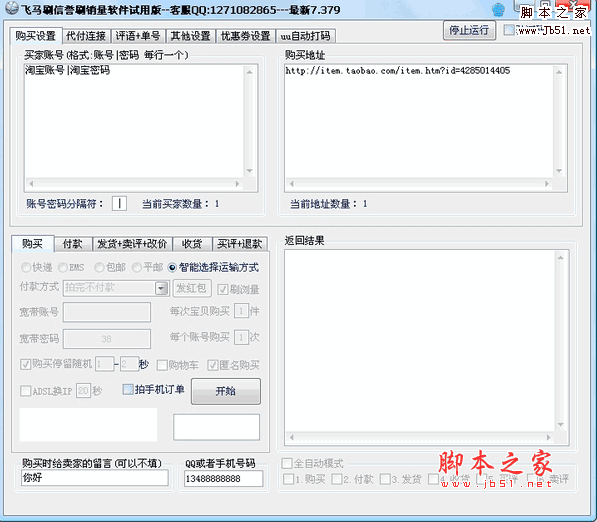Click the 宽带密码 input field
Viewport: 597px width, 522px height.
coord(107,339)
